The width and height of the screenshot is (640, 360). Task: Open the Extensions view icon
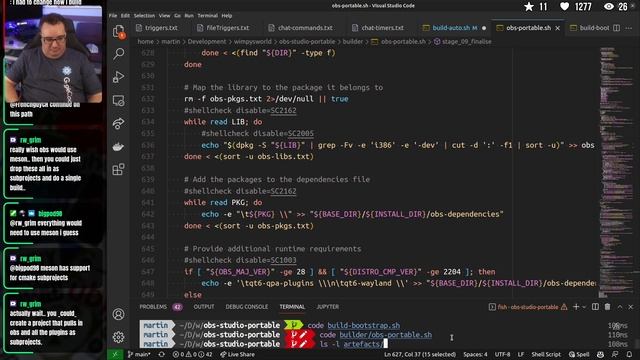coord(118,169)
